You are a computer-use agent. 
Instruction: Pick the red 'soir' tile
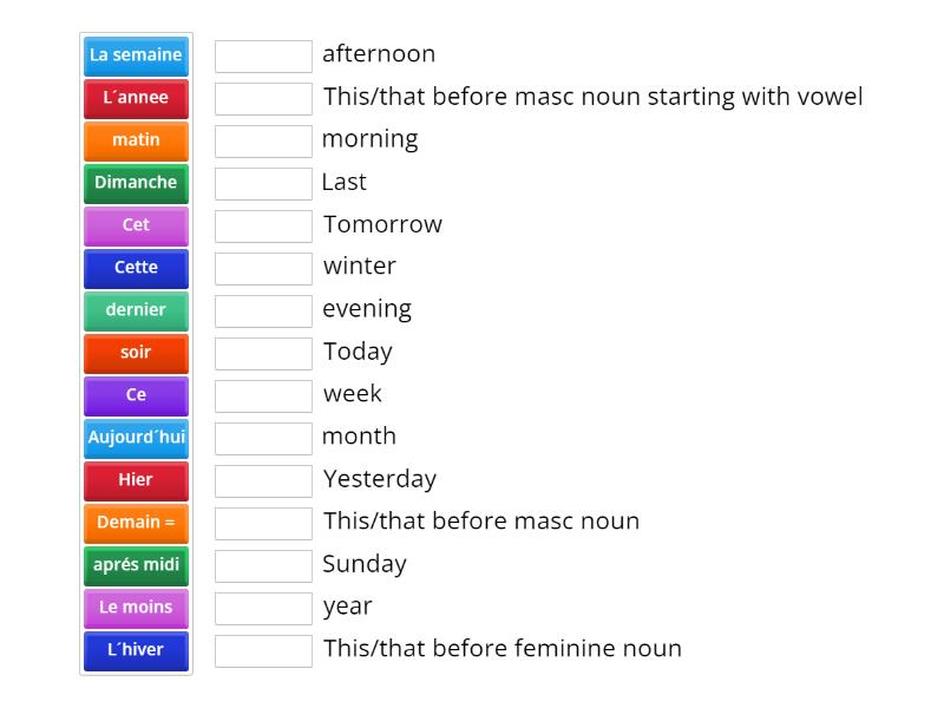(136, 353)
